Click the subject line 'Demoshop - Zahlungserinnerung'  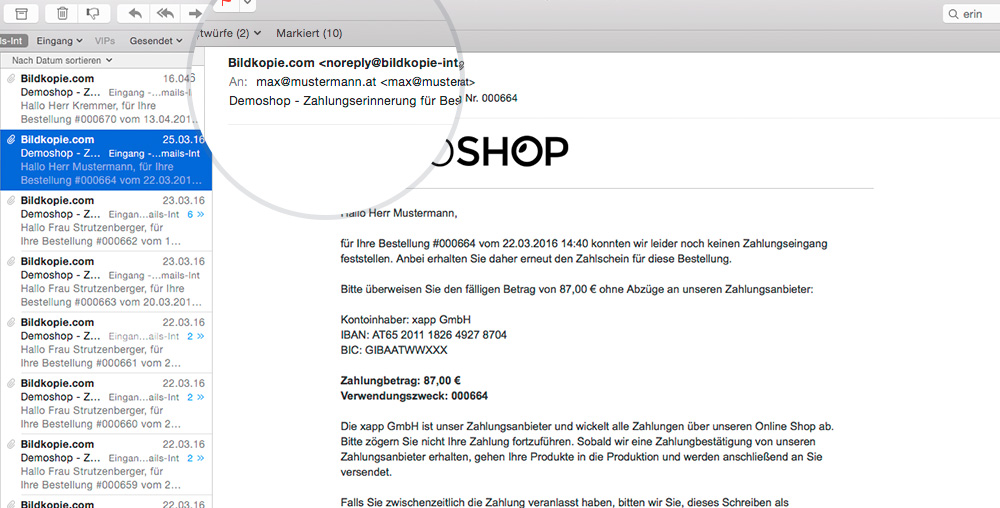(x=345, y=101)
